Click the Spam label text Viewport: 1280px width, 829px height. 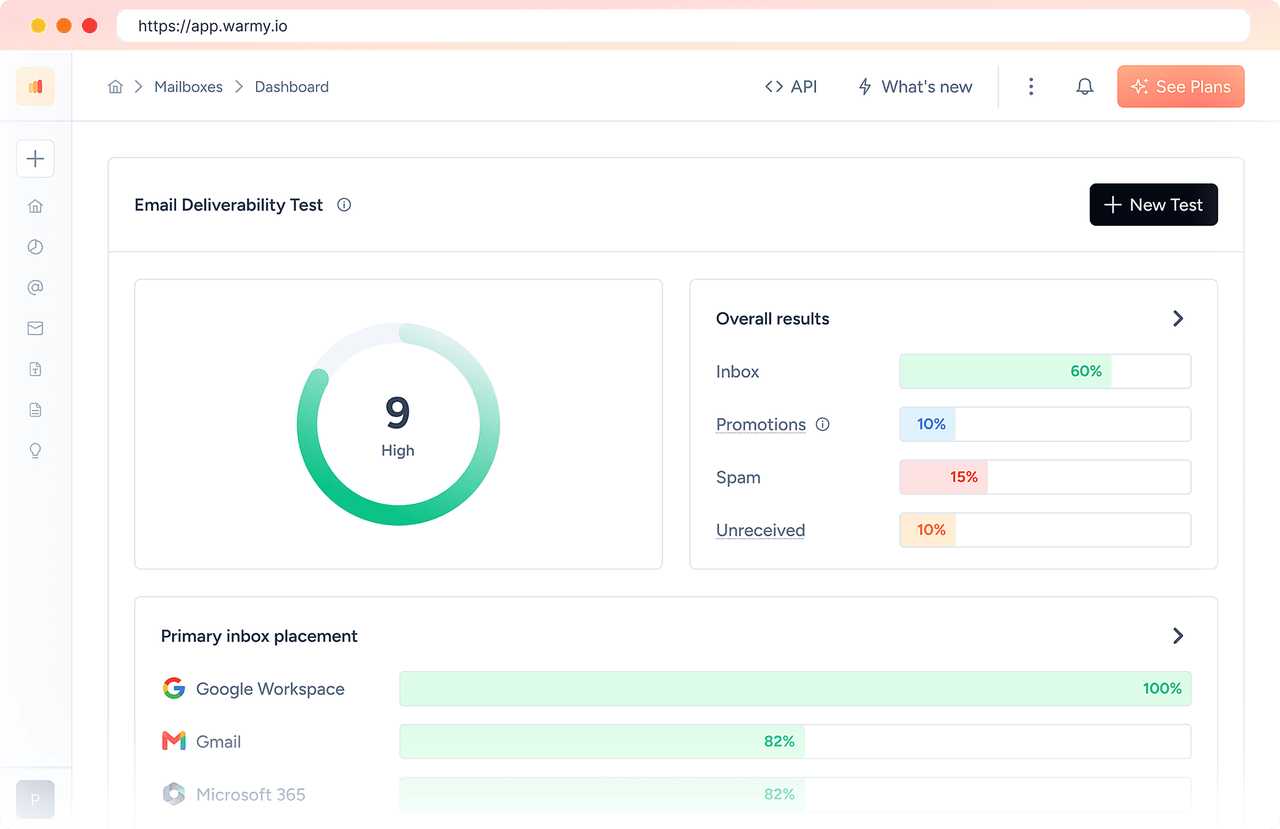click(738, 477)
